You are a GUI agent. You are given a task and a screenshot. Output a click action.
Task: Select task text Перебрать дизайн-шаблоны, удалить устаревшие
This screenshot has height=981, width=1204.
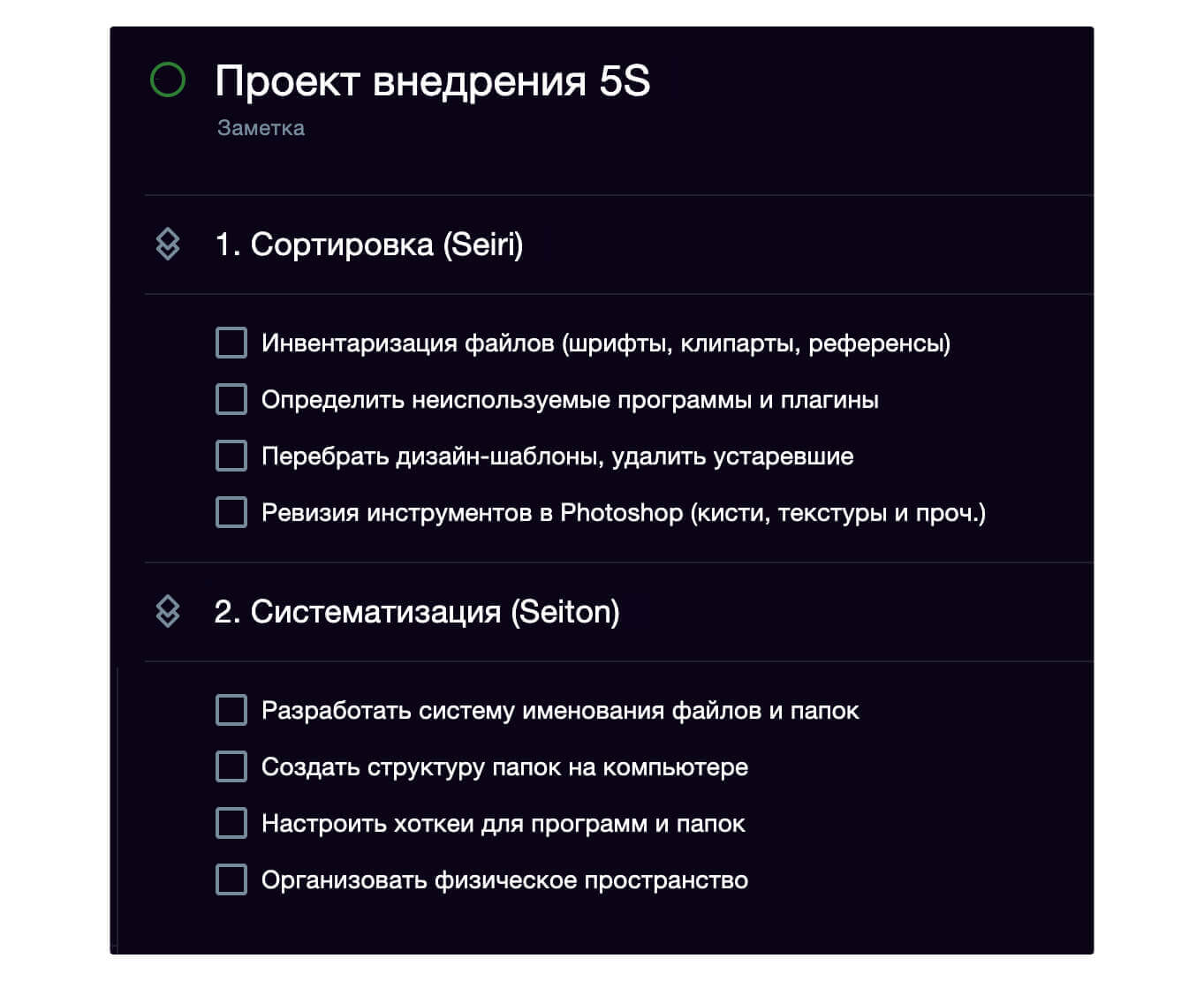coord(557,457)
